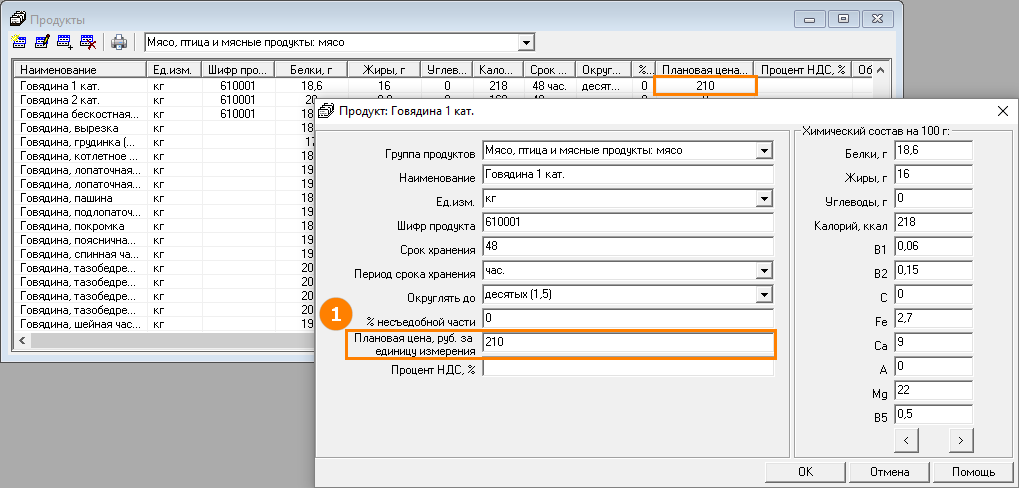Open help with the Помощь button
1019x488 pixels.
[x=972, y=472]
